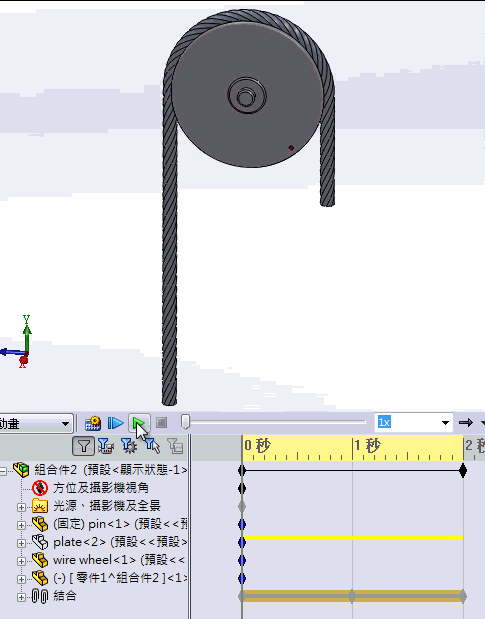Click the red point on pulley

tap(291, 148)
